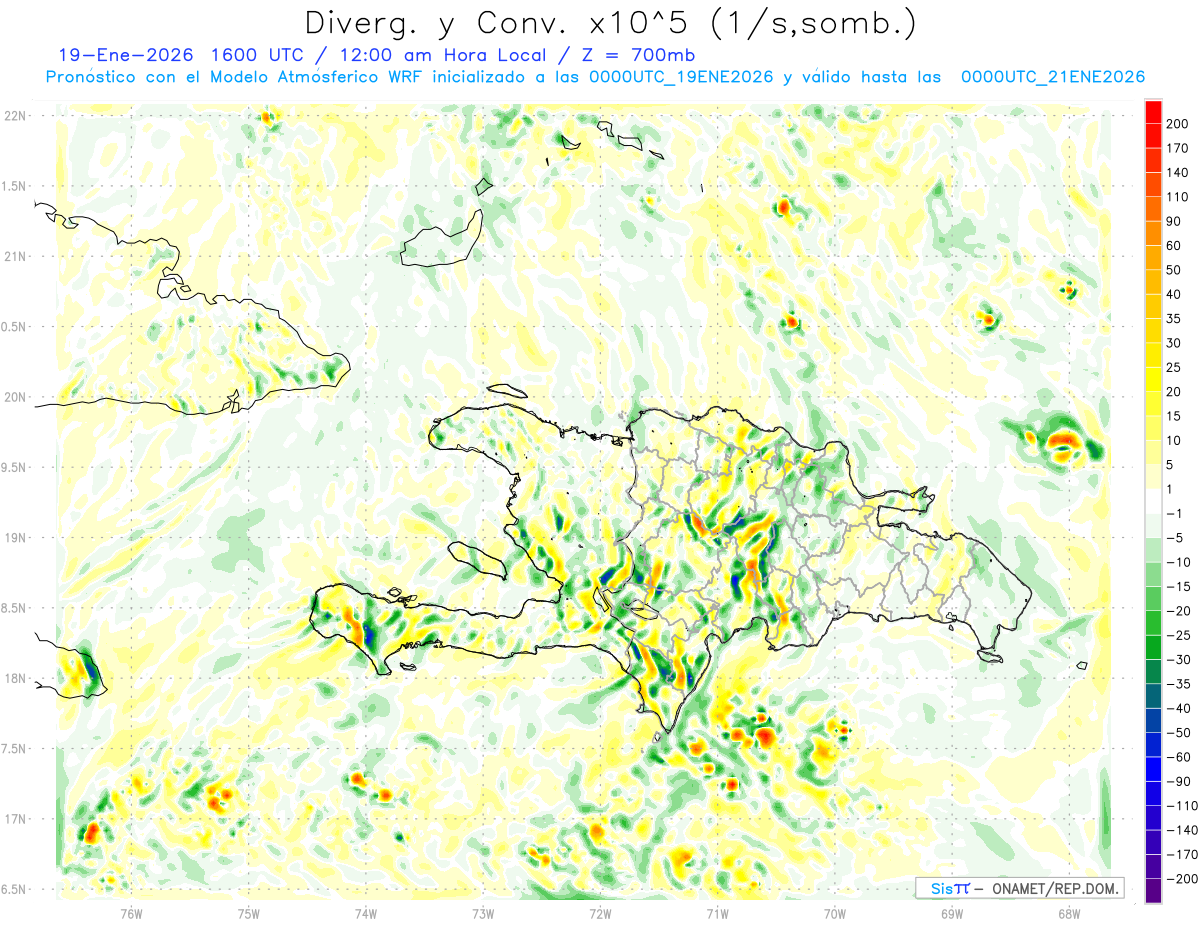Image resolution: width=1200 pixels, height=927 pixels.
Task: Click the '-35' legend value
Action: 1177,684
